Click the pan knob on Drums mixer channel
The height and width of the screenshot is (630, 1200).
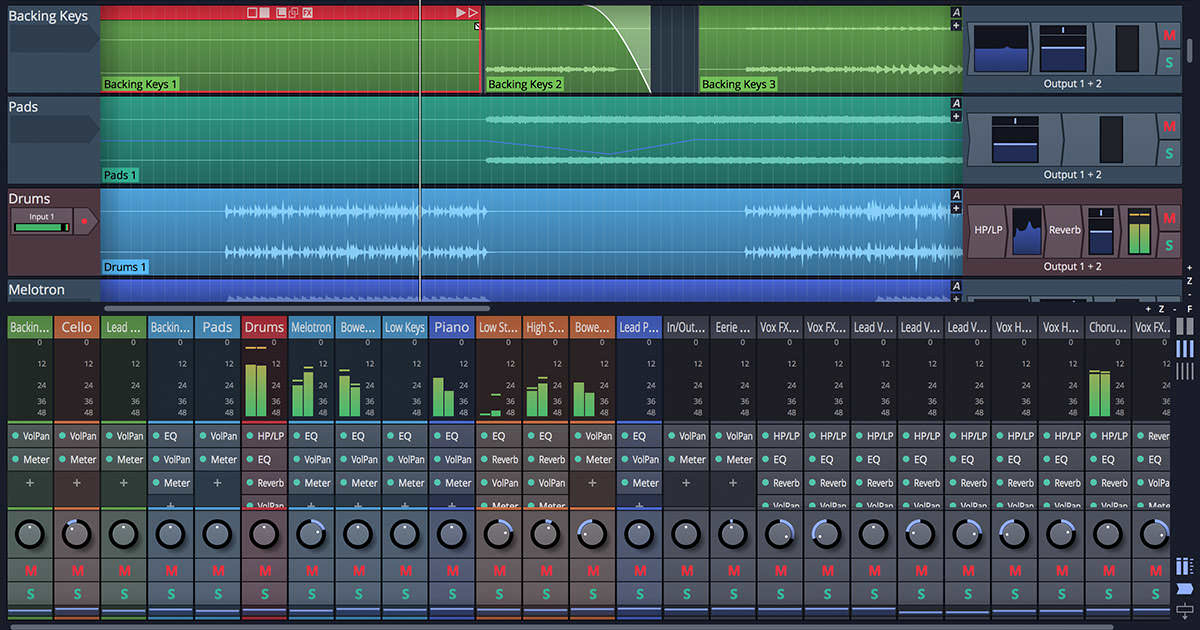(264, 535)
